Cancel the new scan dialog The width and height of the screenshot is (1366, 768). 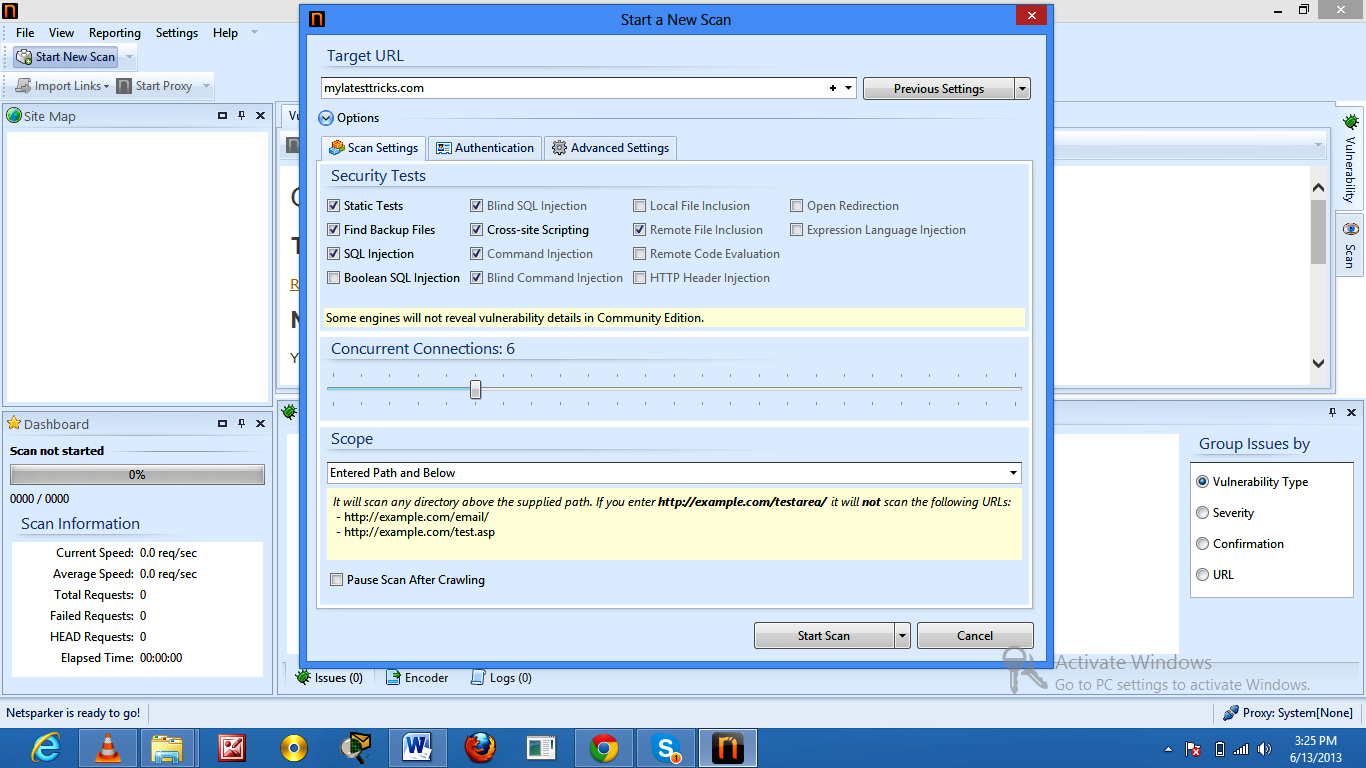point(975,636)
